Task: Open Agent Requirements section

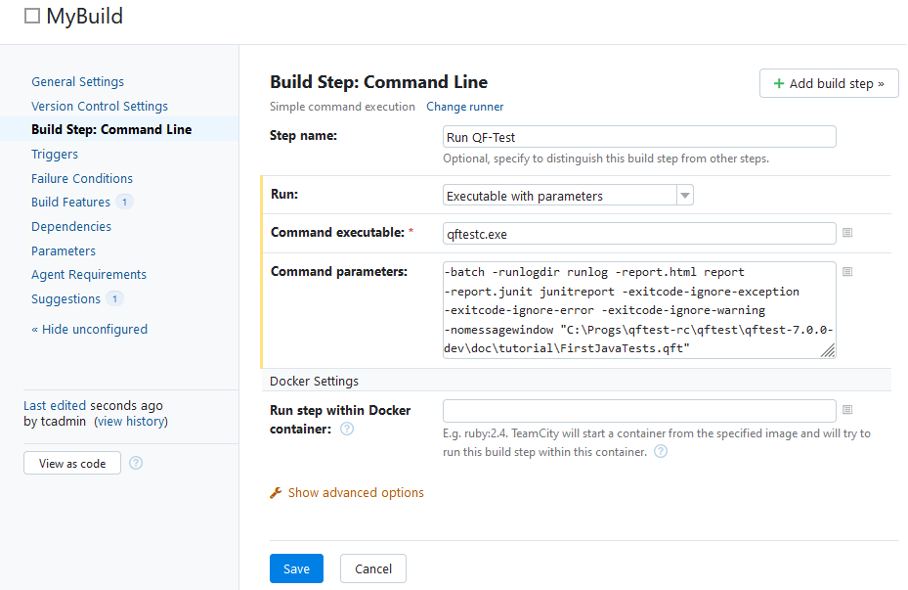Action: [x=89, y=274]
